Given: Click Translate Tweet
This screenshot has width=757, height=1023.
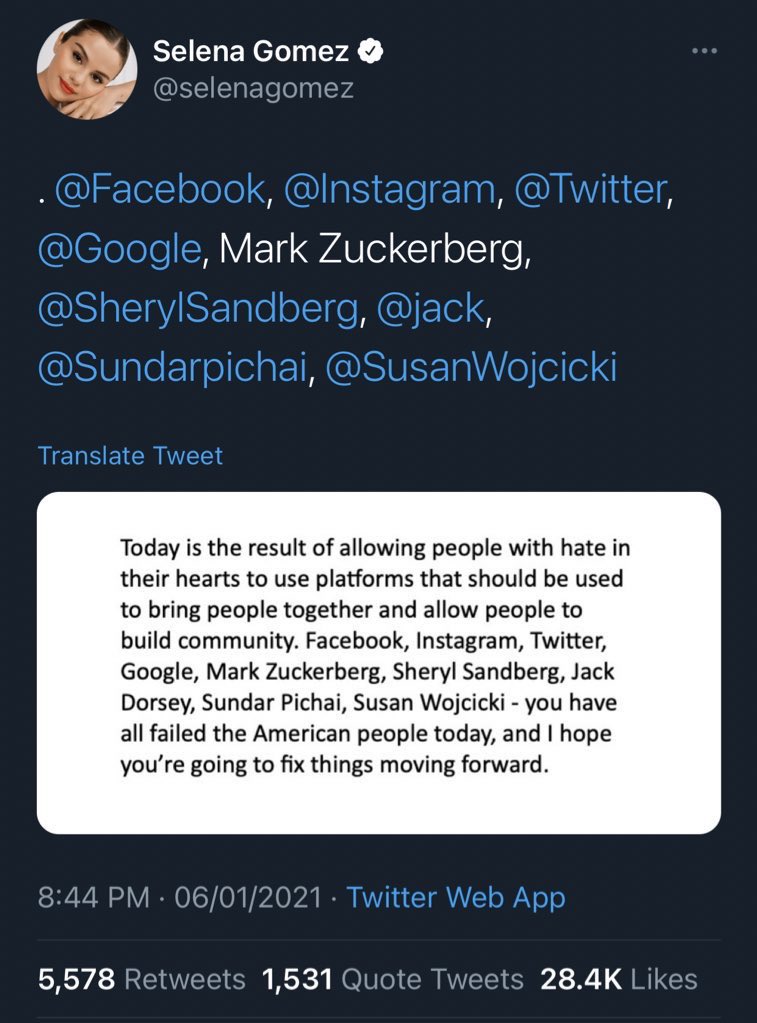Looking at the screenshot, I should 130,455.
